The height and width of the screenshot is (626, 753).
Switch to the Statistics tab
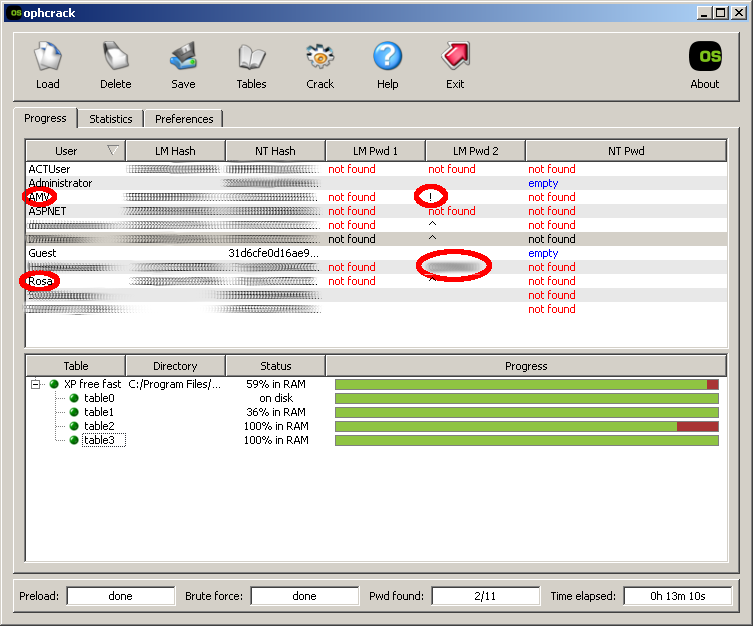point(110,119)
